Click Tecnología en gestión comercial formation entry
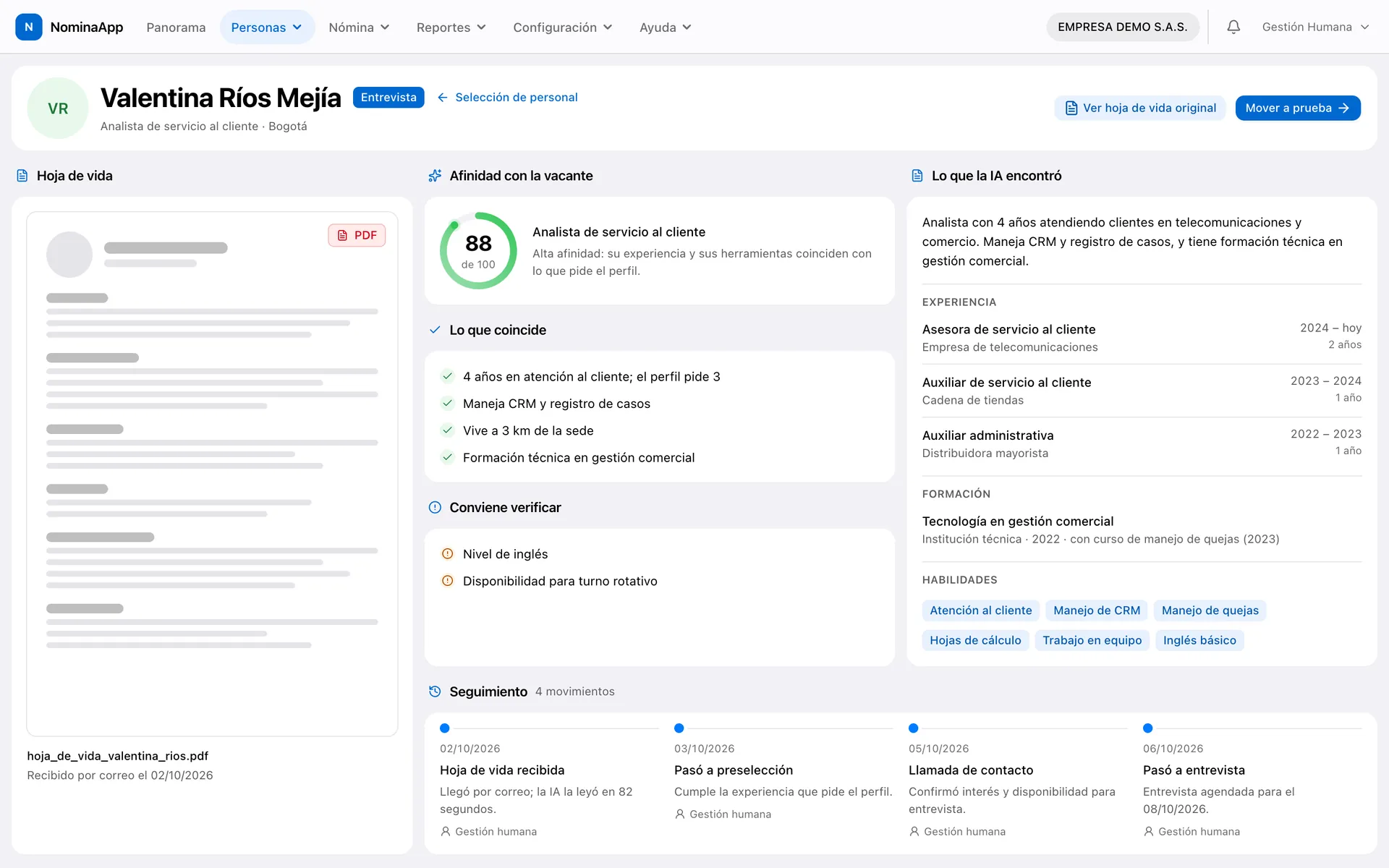The height and width of the screenshot is (868, 1389). 1142,529
